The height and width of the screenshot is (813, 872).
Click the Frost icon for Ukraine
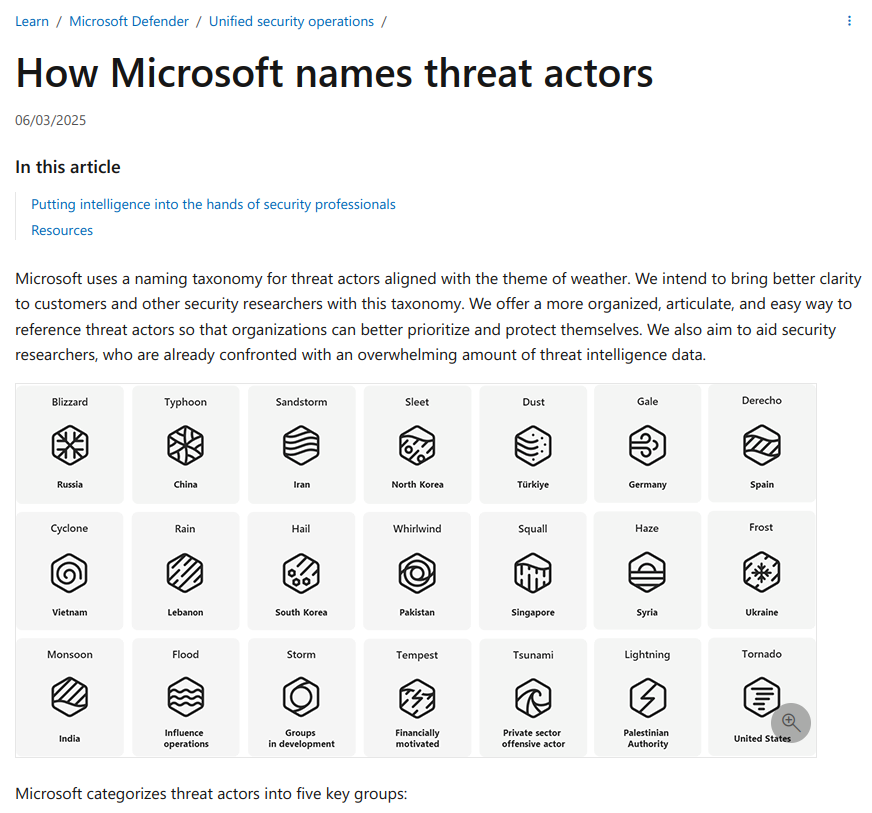[x=761, y=572]
